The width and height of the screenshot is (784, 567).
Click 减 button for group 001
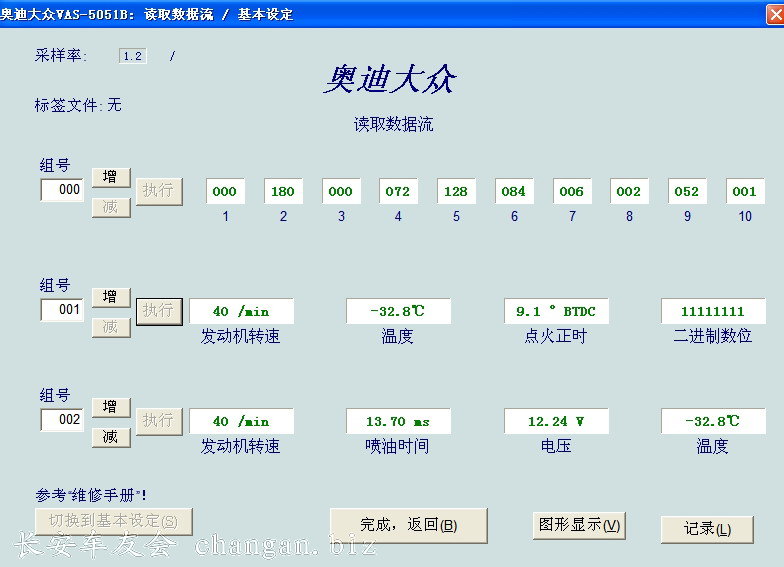point(111,327)
